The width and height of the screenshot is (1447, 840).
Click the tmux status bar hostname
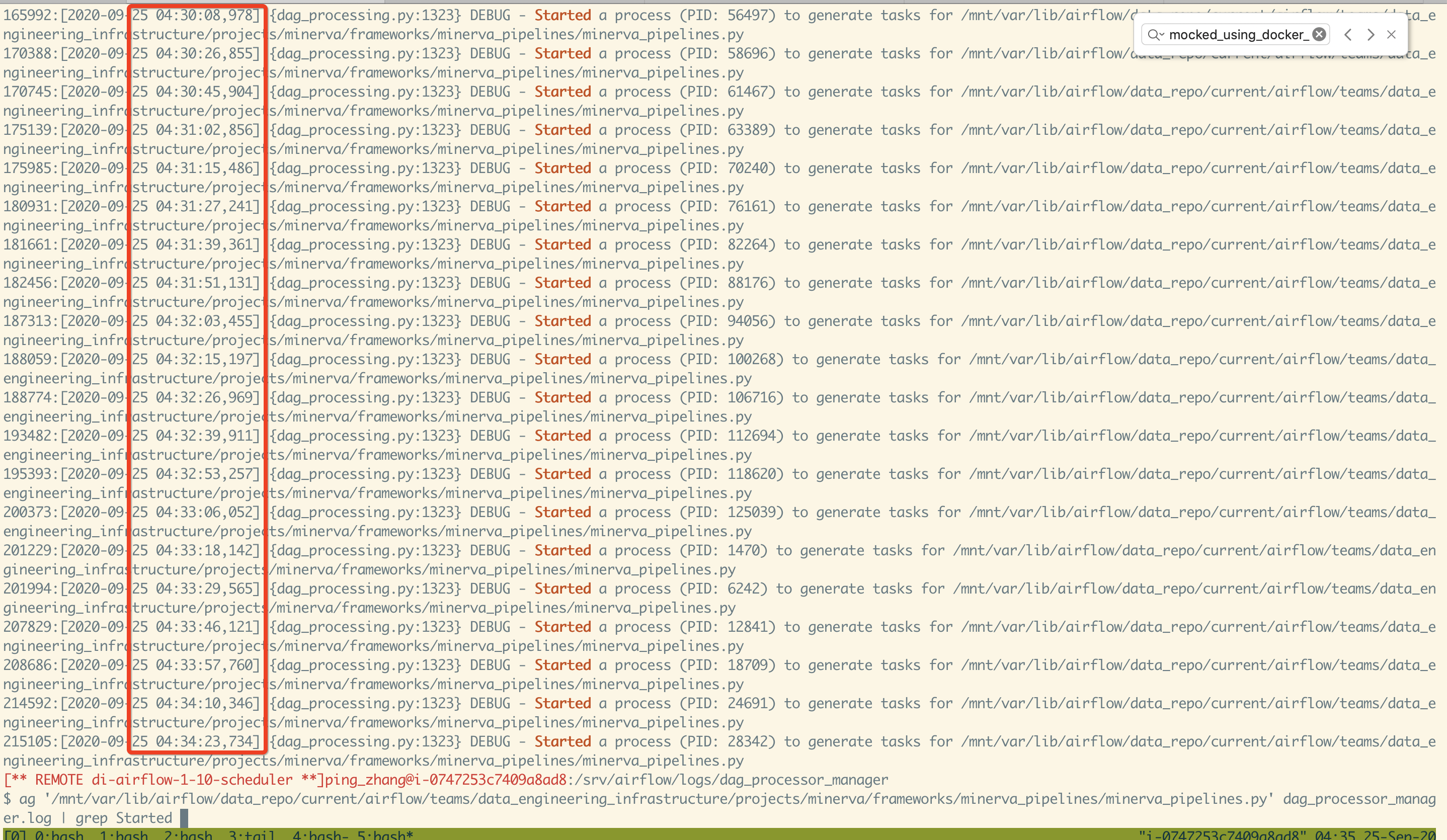point(1223,835)
